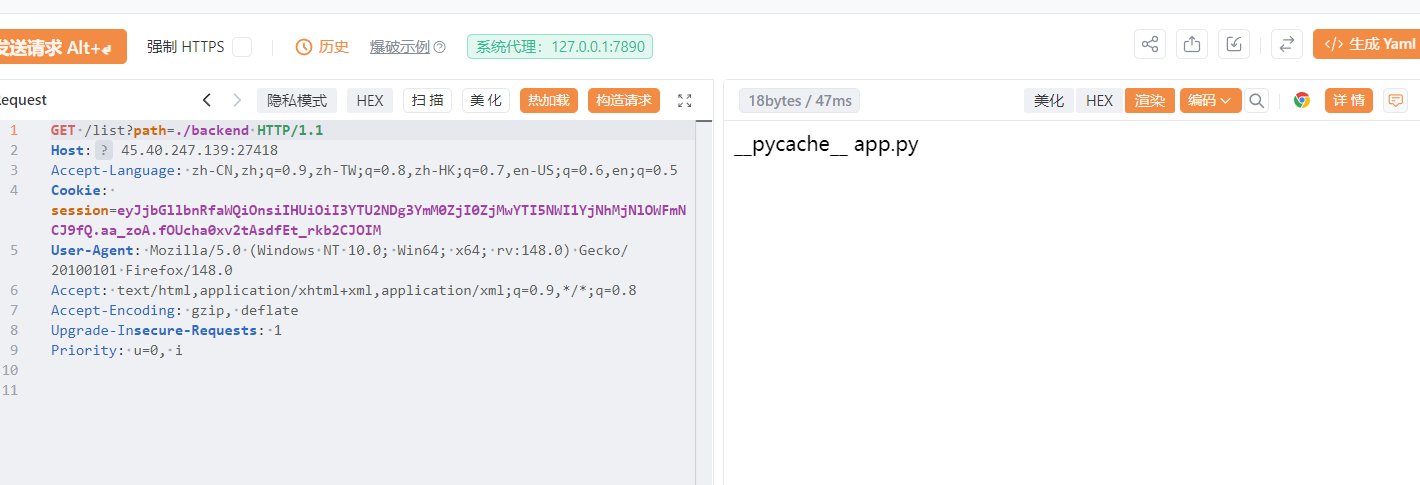Image resolution: width=1420 pixels, height=485 pixels.
Task: Enable the 强制 HTTPS checkbox
Action: [242, 47]
